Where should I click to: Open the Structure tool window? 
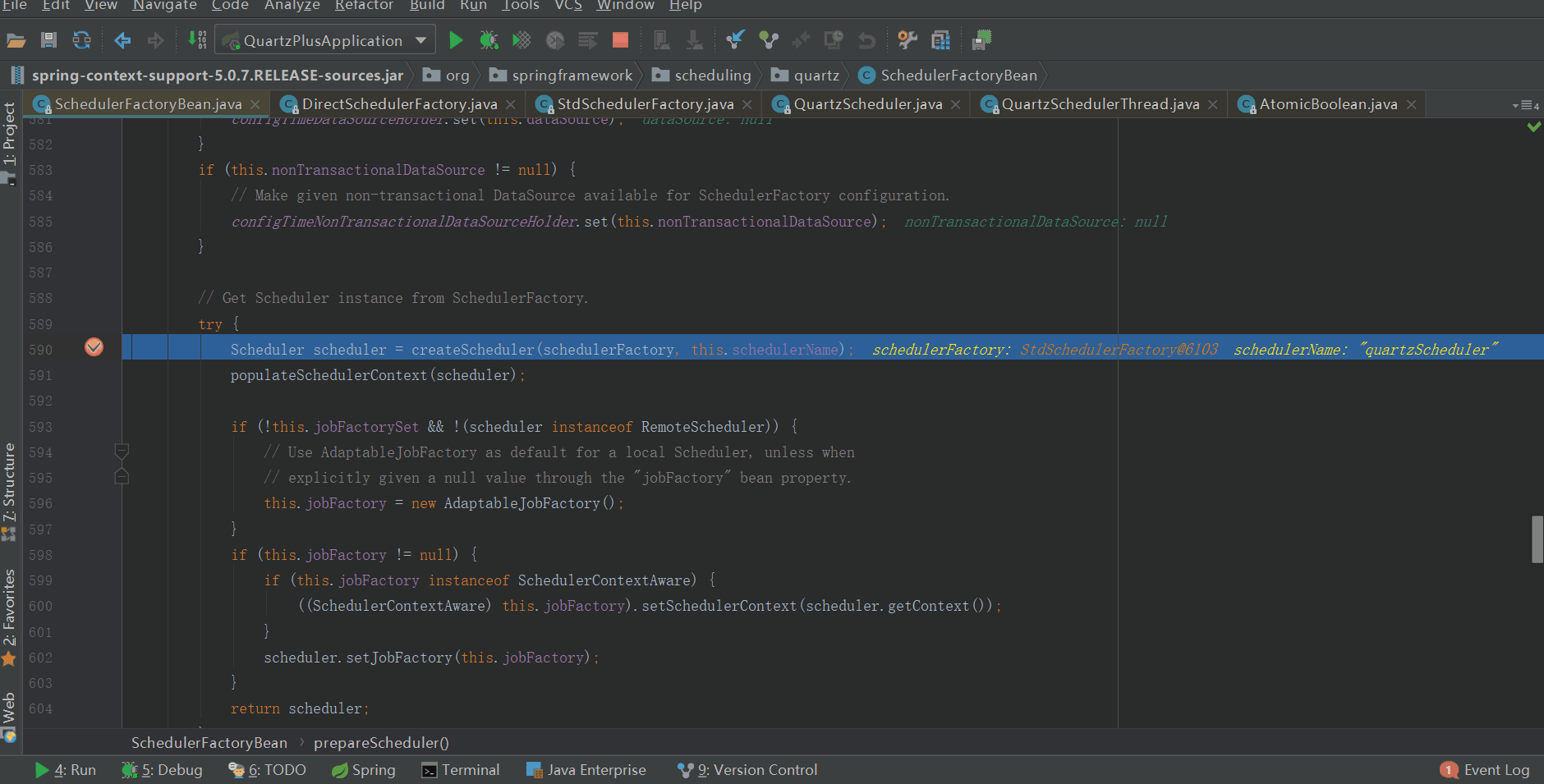pos(9,491)
